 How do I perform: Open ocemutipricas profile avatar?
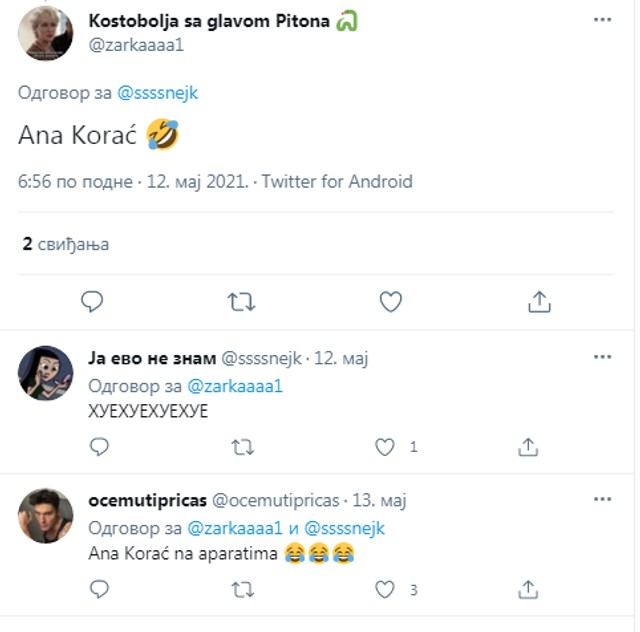pyautogui.click(x=46, y=516)
